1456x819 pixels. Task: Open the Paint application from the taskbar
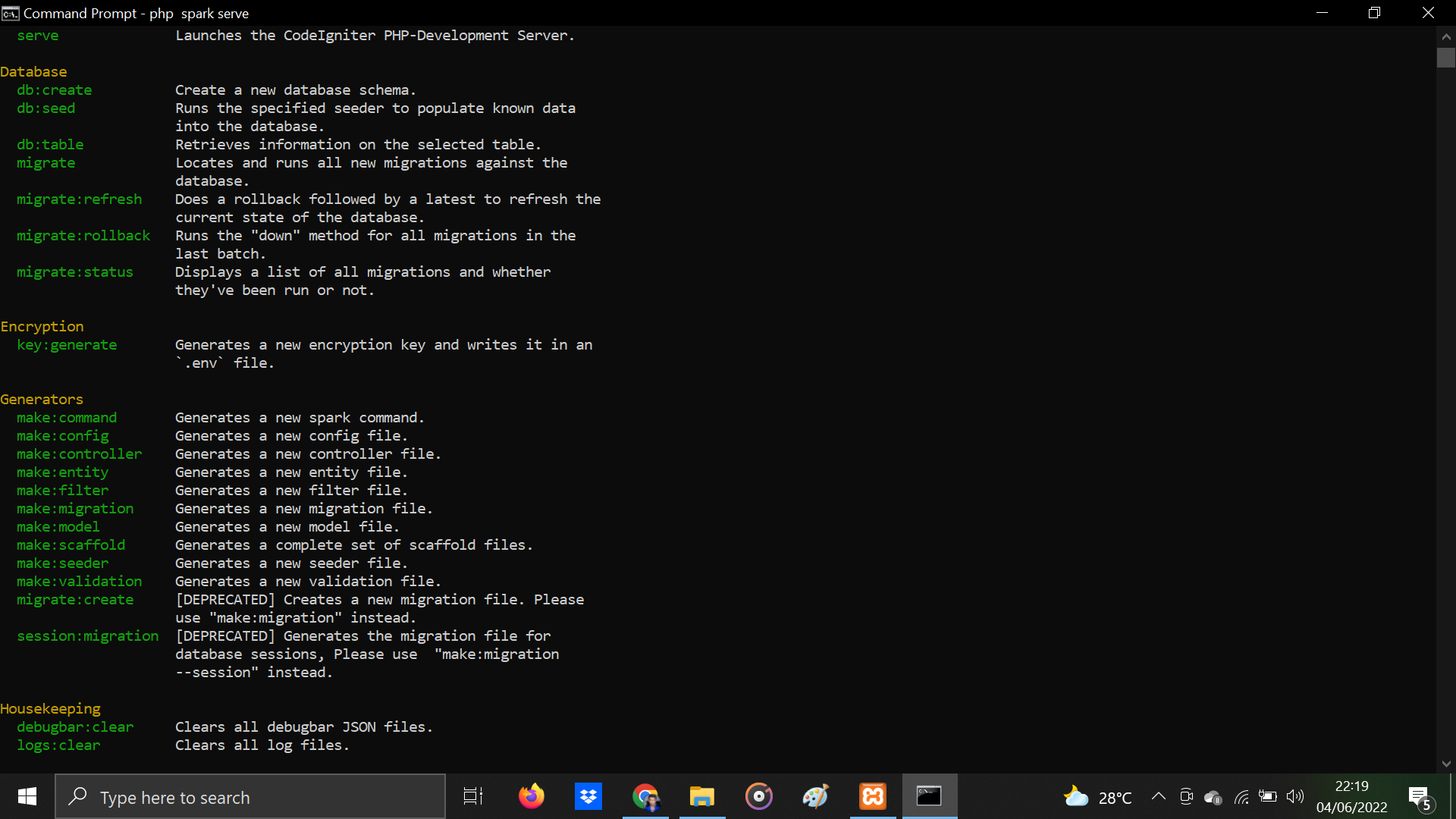pos(816,796)
